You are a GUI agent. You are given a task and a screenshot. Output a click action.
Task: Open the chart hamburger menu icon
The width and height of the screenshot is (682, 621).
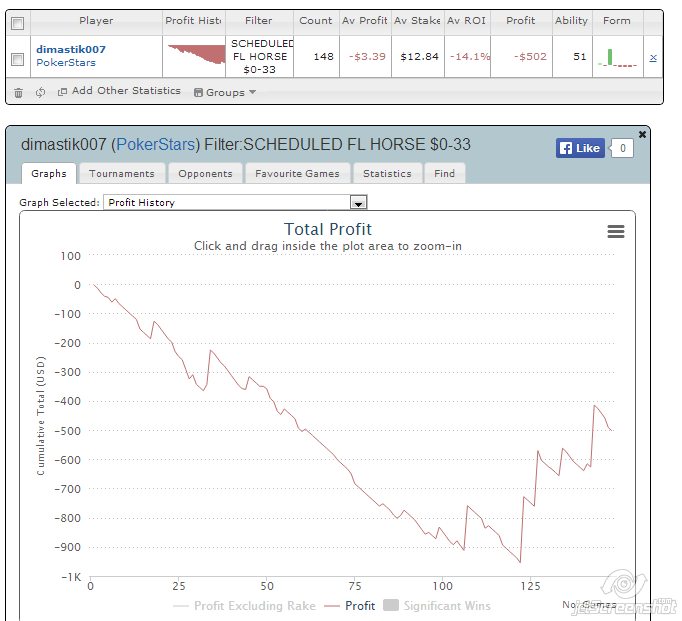615,231
